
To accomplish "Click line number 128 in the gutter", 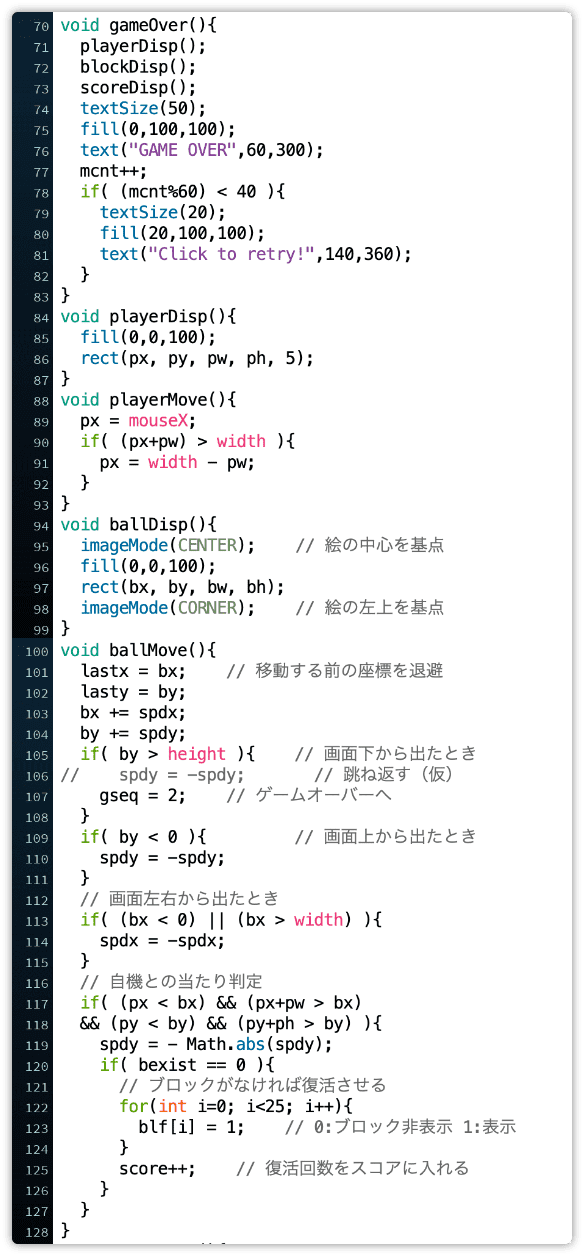I will point(37,1231).
